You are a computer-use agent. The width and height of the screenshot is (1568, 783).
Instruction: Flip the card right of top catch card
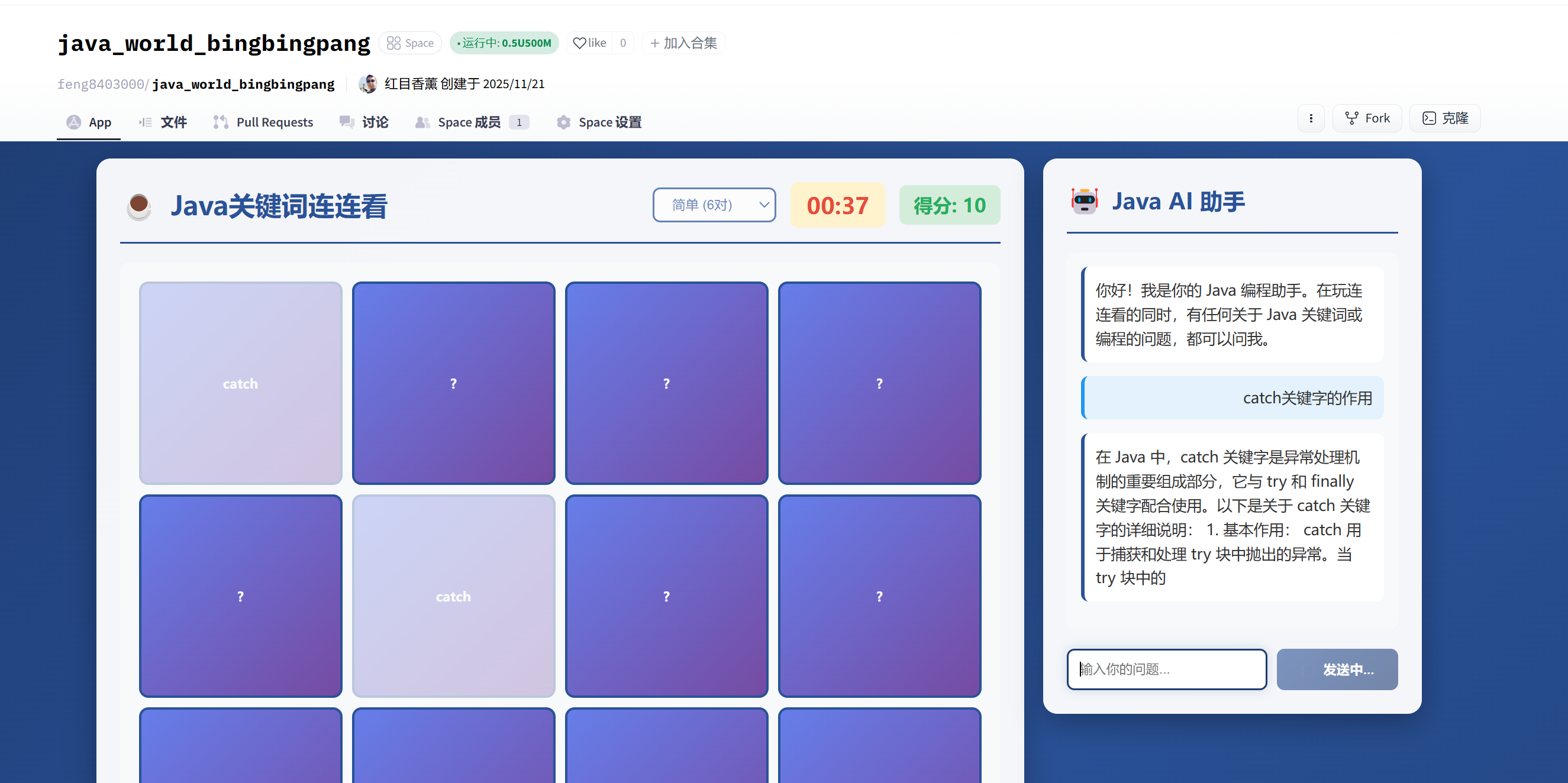(453, 383)
